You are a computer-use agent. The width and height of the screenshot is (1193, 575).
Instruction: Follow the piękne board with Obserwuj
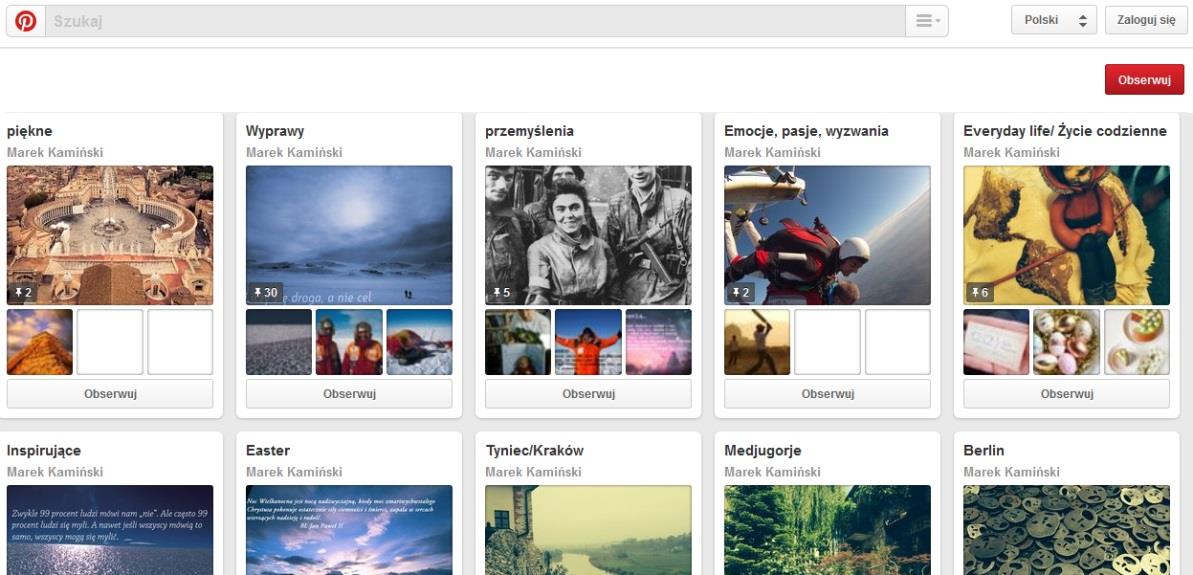(110, 394)
